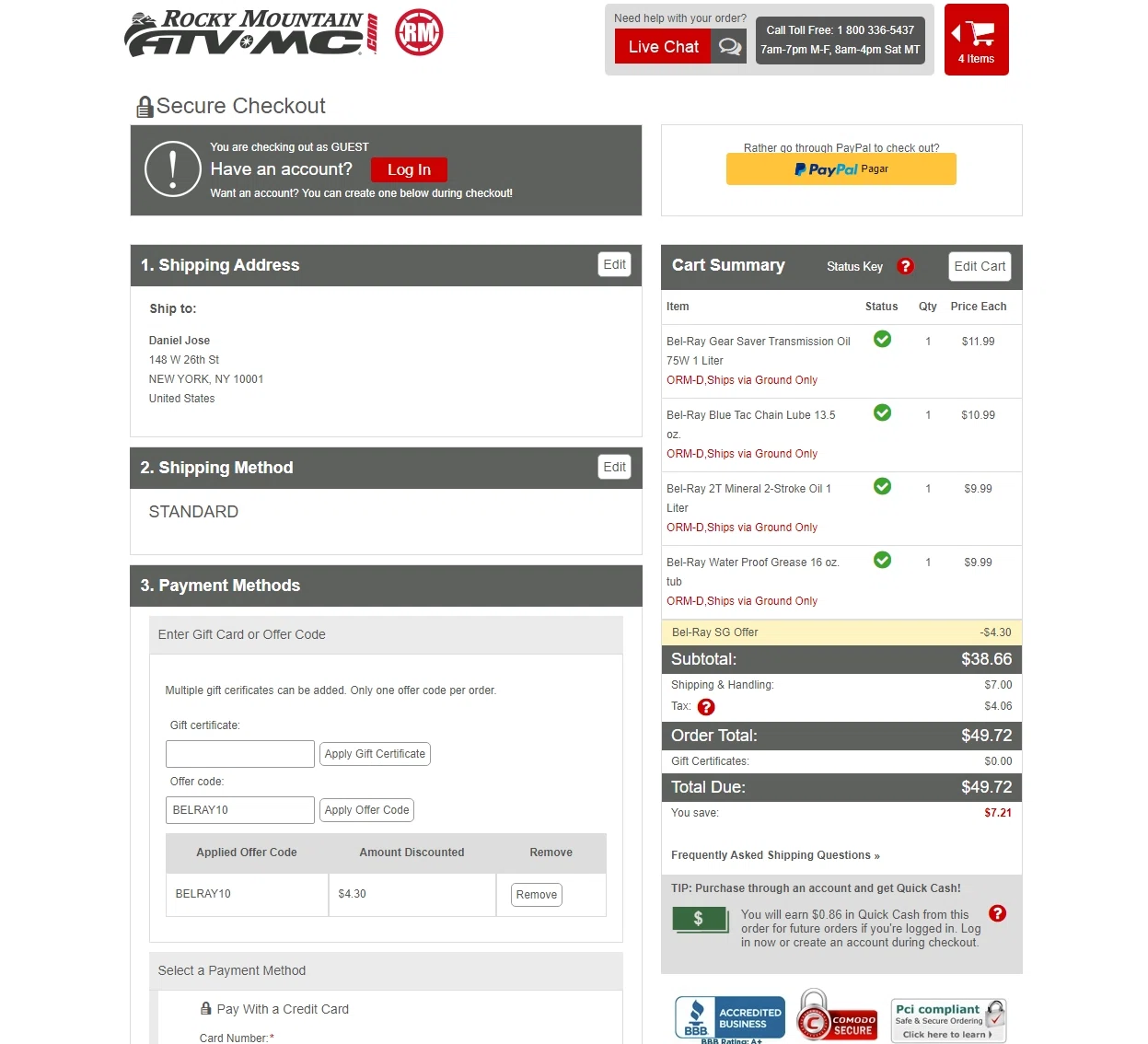Open Frequently Asked Shipping Questions link
This screenshot has width=1148, height=1044.
(775, 855)
